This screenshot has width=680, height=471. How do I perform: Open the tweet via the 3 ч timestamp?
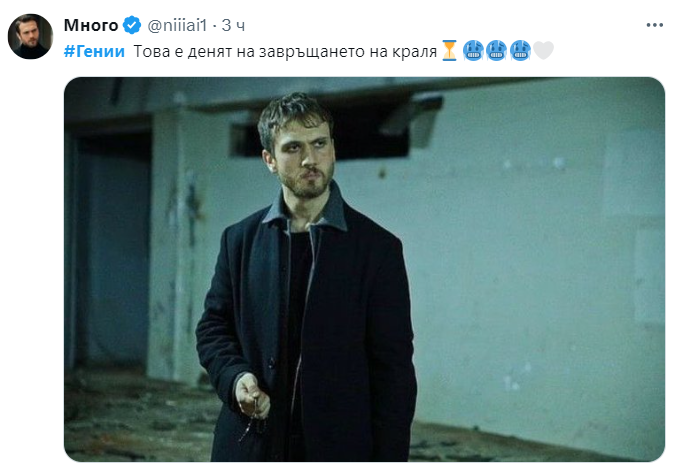[x=233, y=25]
